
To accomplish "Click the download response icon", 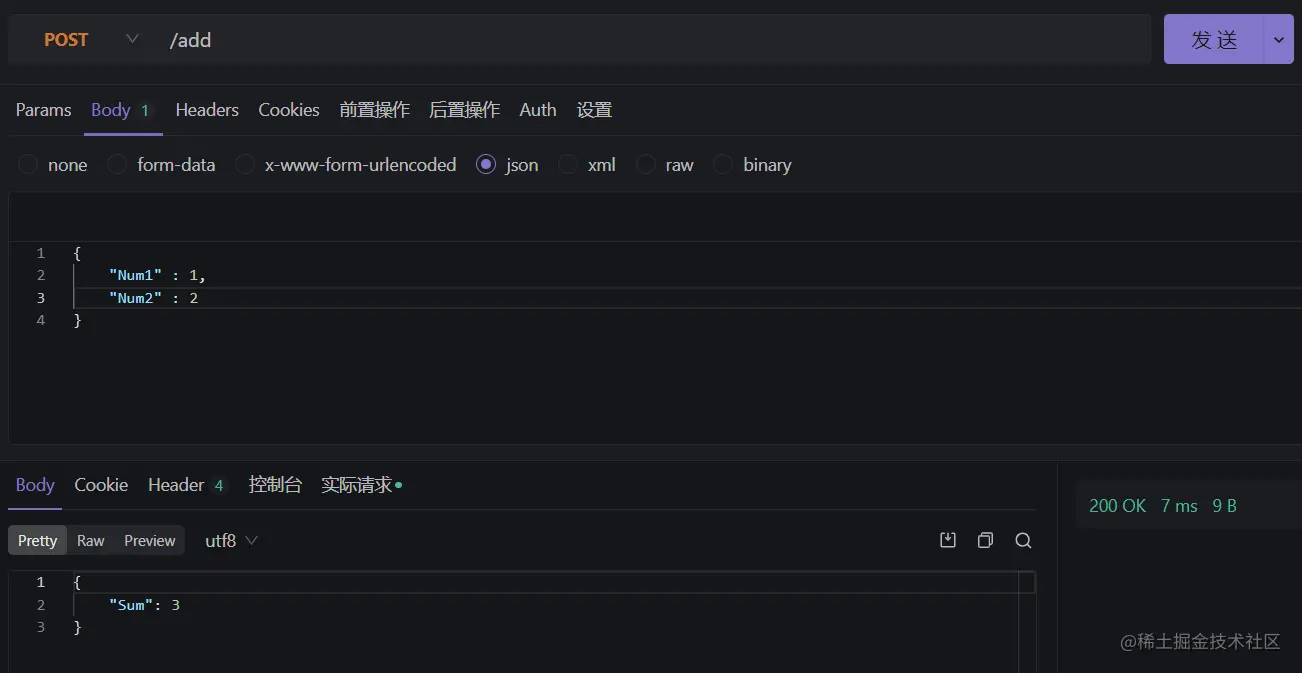I will (948, 540).
